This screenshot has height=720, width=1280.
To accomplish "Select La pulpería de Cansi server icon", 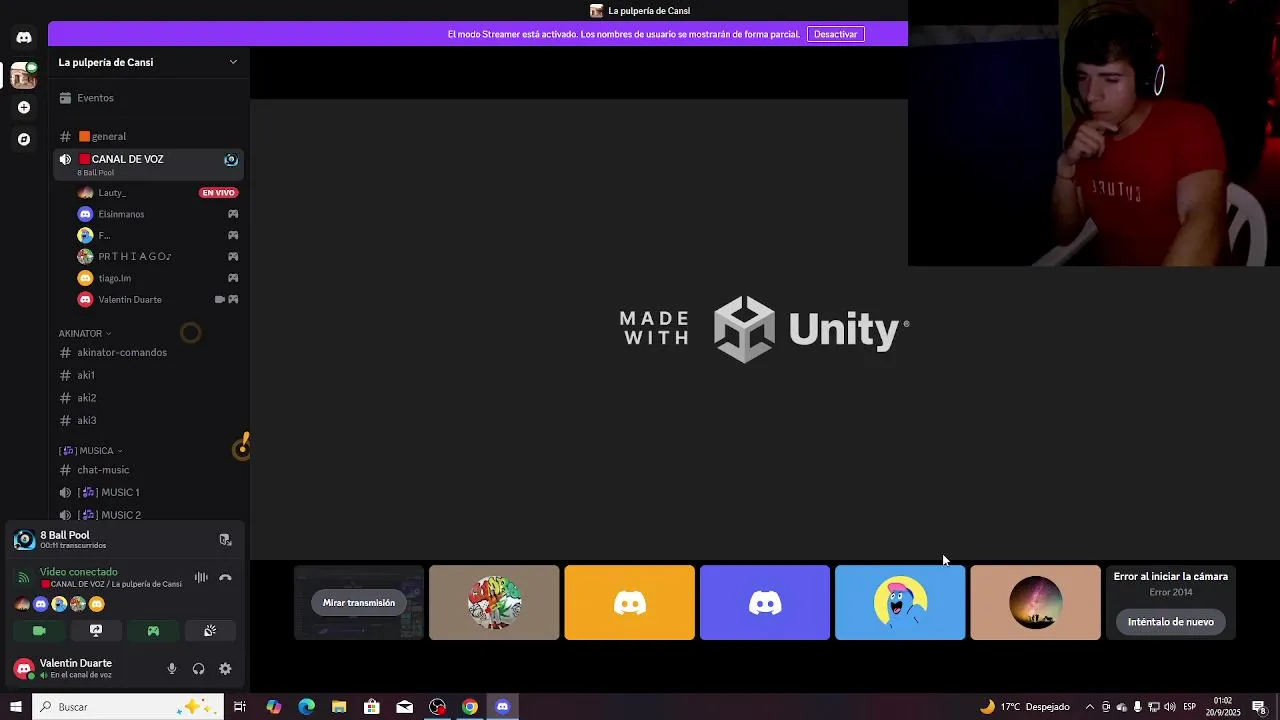I will tap(24, 75).
